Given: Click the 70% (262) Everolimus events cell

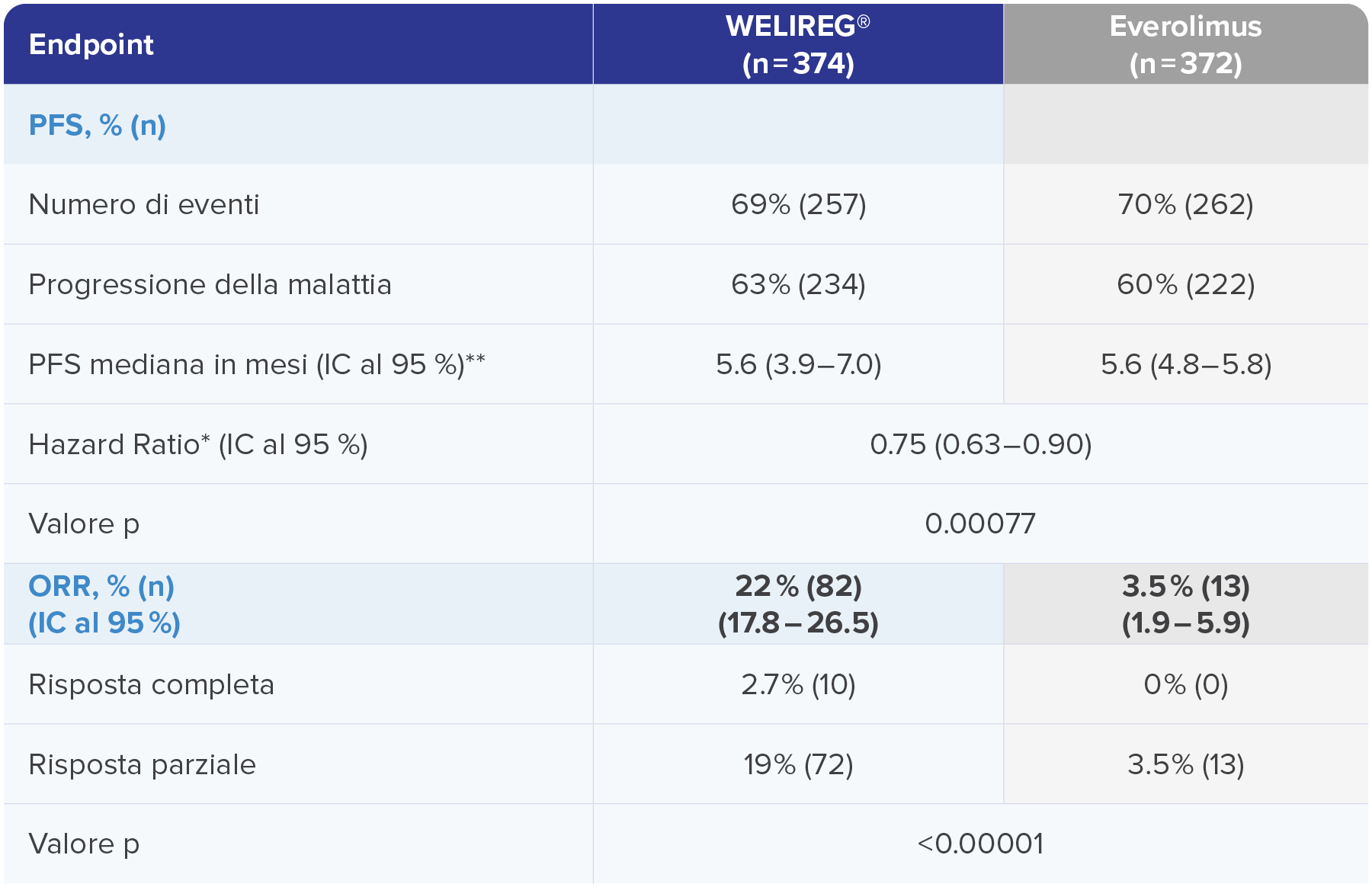Looking at the screenshot, I should 1185,204.
